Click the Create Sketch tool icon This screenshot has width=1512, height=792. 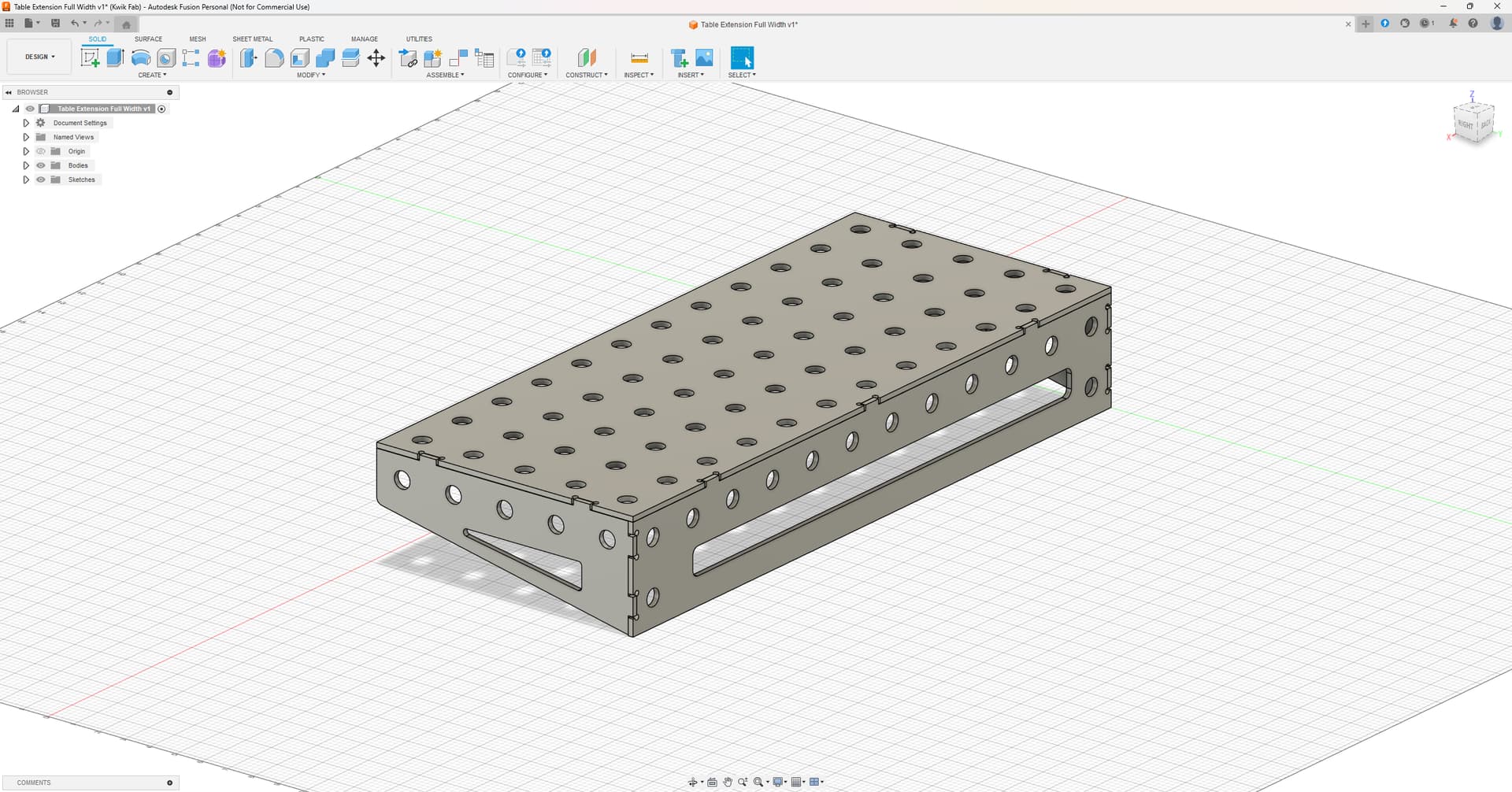click(x=91, y=57)
